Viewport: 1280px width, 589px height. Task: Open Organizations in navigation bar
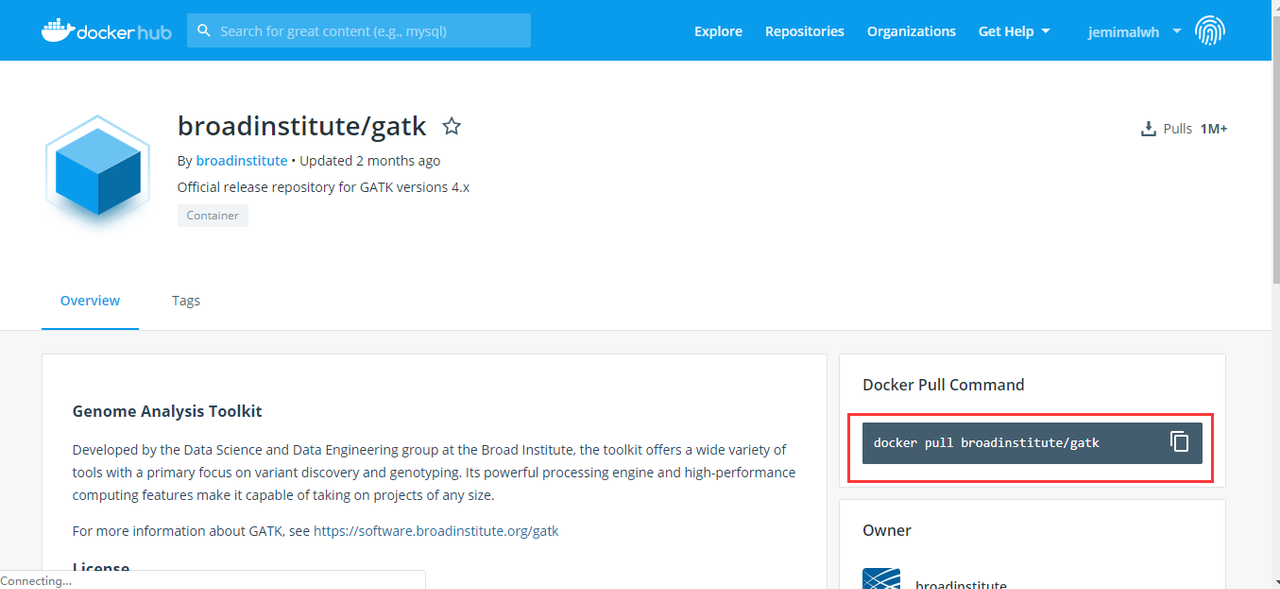click(911, 31)
